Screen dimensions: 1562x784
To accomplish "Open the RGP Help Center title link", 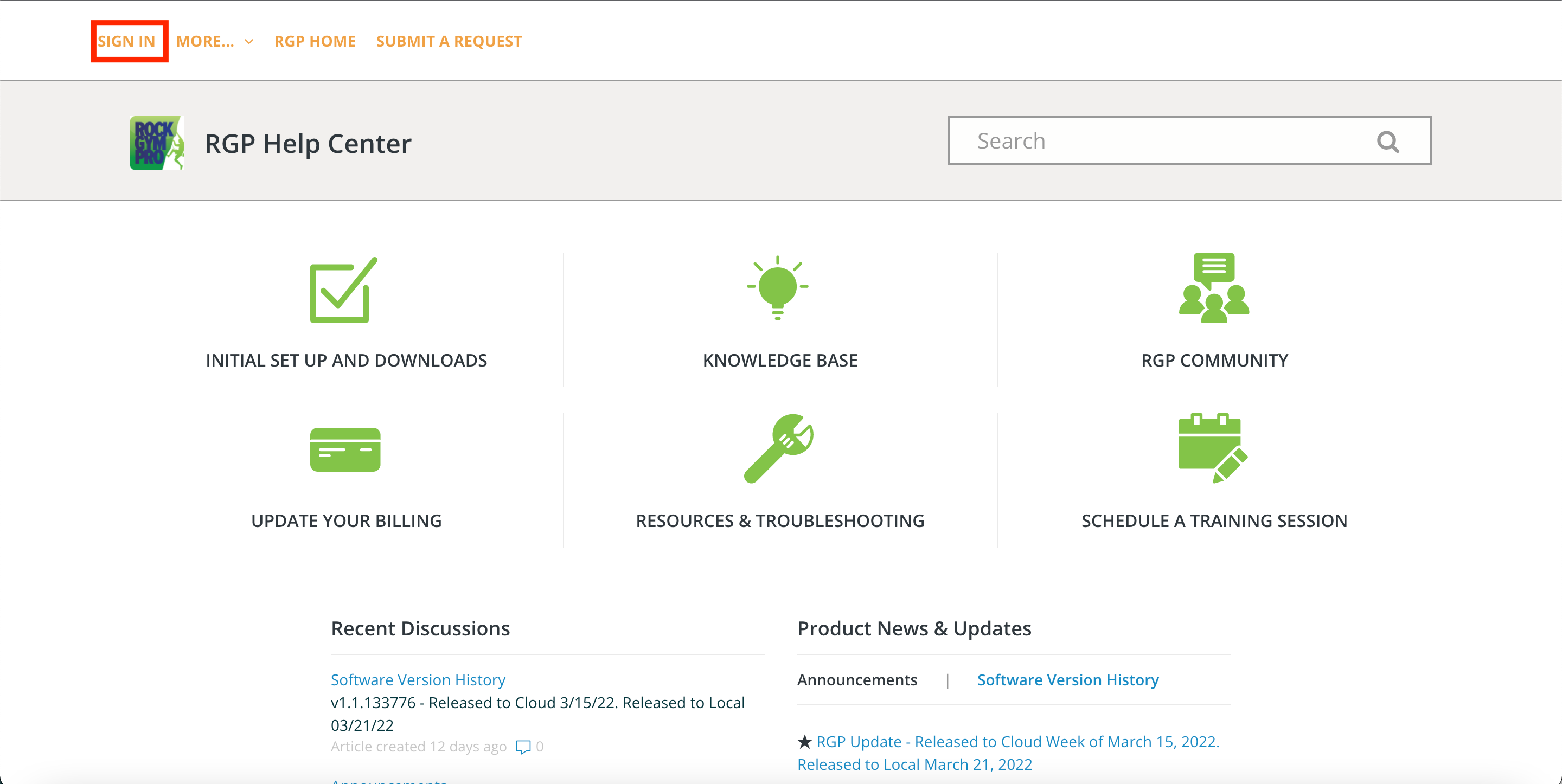I will tap(308, 144).
